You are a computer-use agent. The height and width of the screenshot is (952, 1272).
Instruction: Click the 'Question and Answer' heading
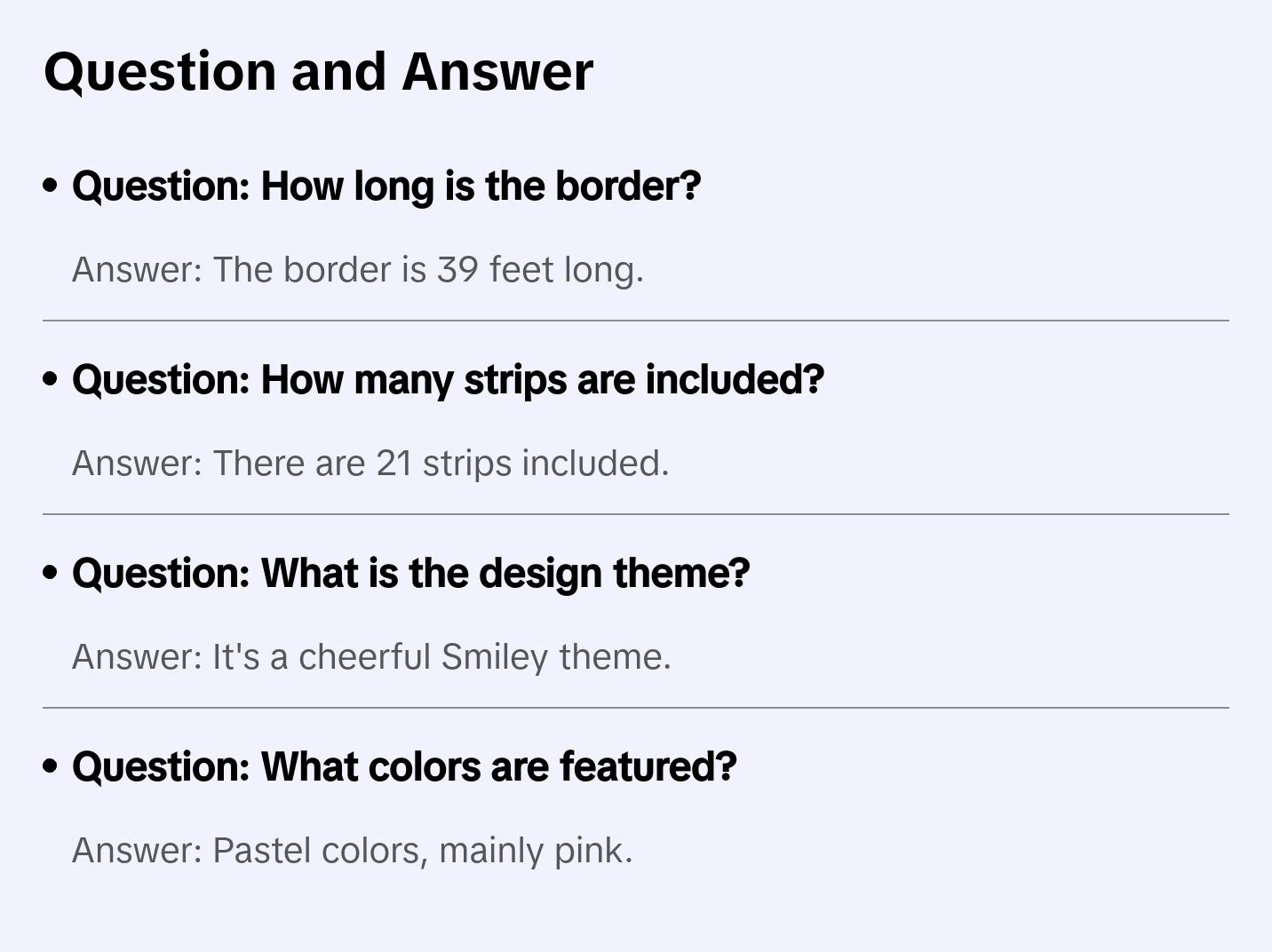click(x=318, y=72)
